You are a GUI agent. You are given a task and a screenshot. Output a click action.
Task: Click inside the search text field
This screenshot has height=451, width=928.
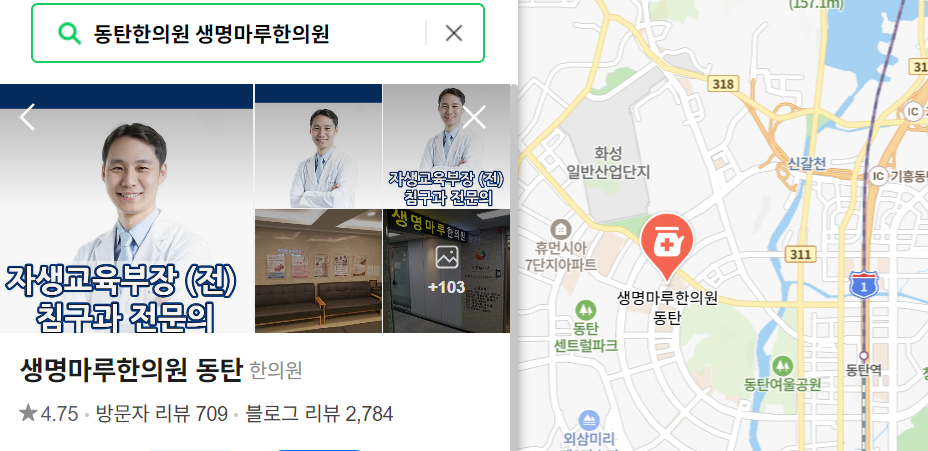(254, 34)
